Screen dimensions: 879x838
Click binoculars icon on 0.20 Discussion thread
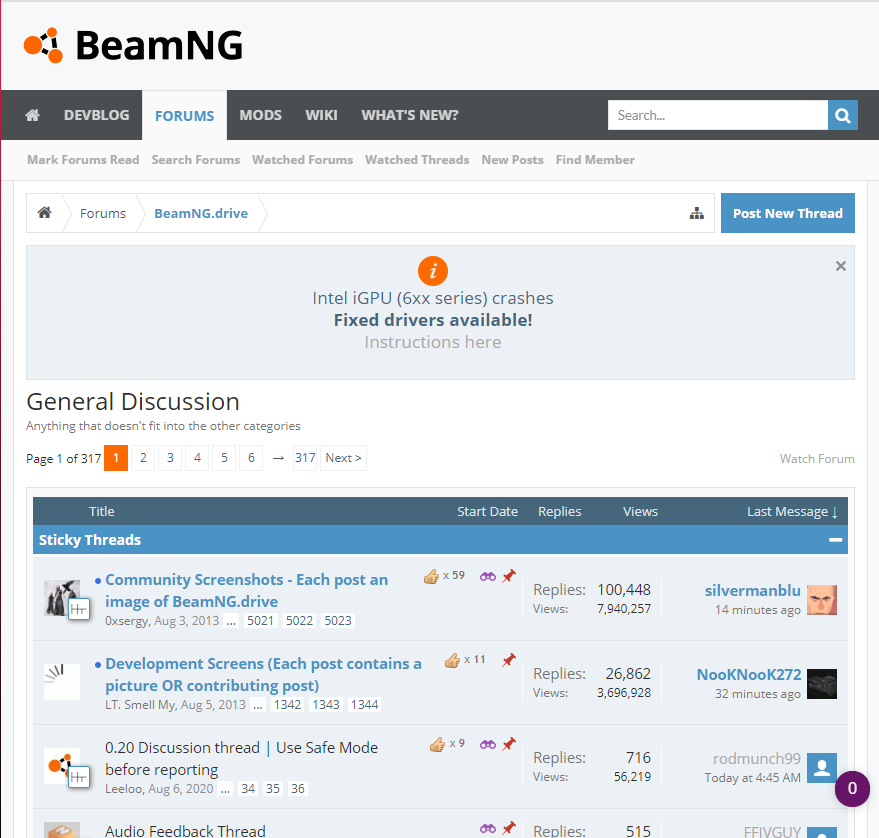click(x=488, y=744)
